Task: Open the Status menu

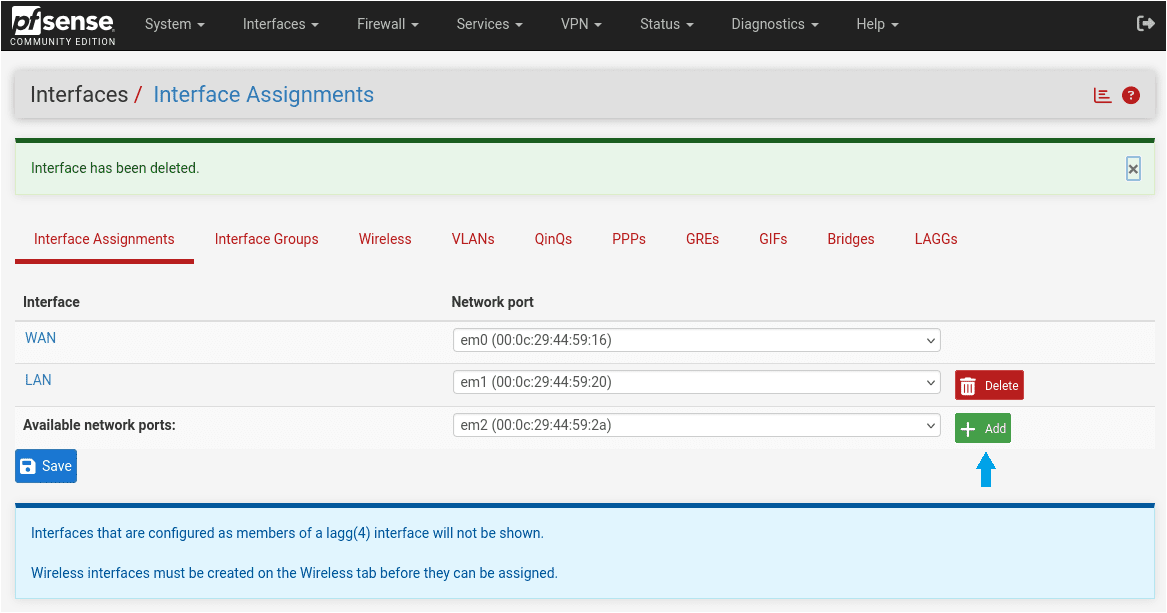Action: tap(666, 24)
